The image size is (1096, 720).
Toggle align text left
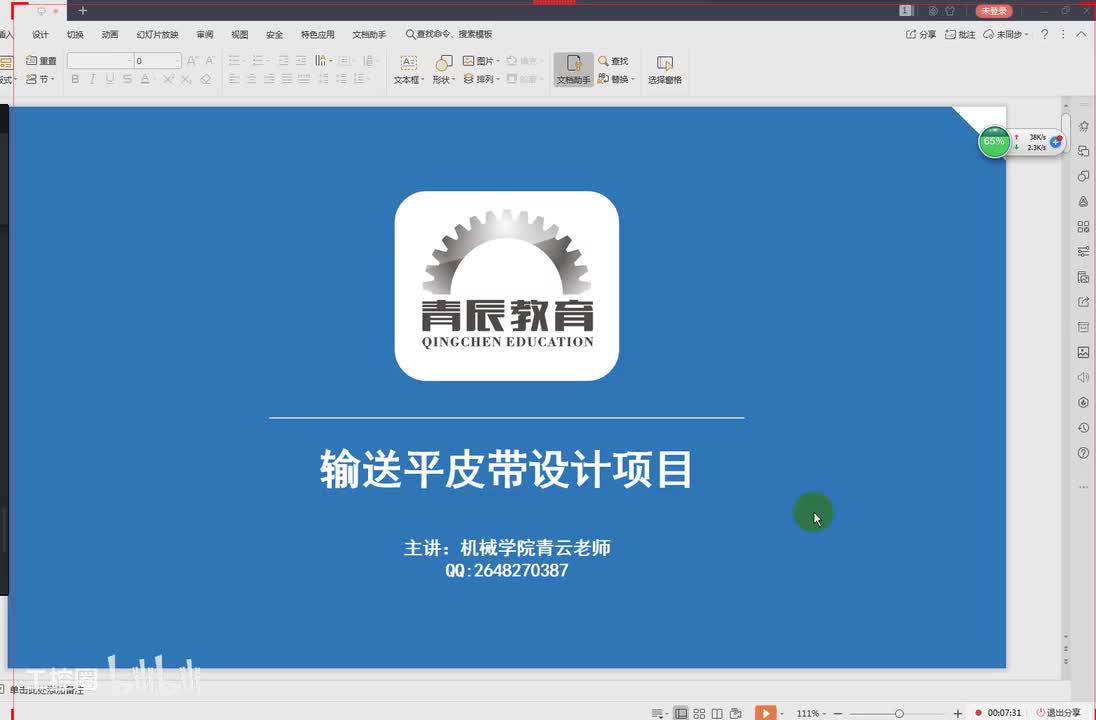234,79
